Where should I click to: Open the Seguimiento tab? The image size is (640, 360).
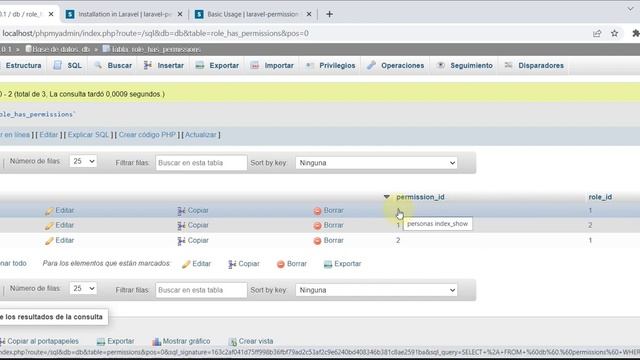(465, 65)
